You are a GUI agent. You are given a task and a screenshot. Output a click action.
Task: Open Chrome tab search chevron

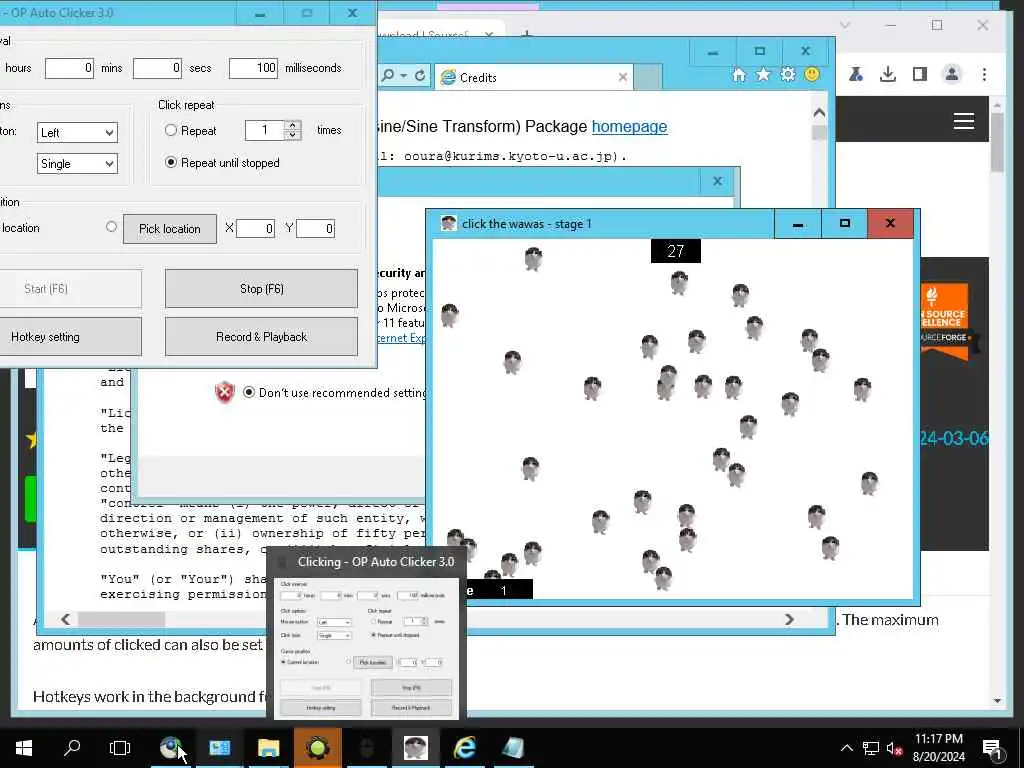(844, 25)
